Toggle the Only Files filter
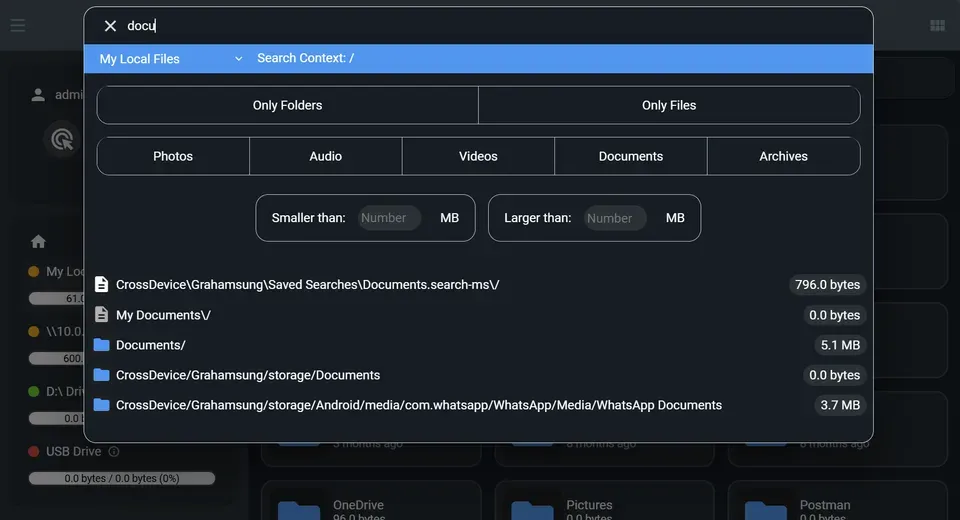The width and height of the screenshot is (960, 520). pos(669,105)
